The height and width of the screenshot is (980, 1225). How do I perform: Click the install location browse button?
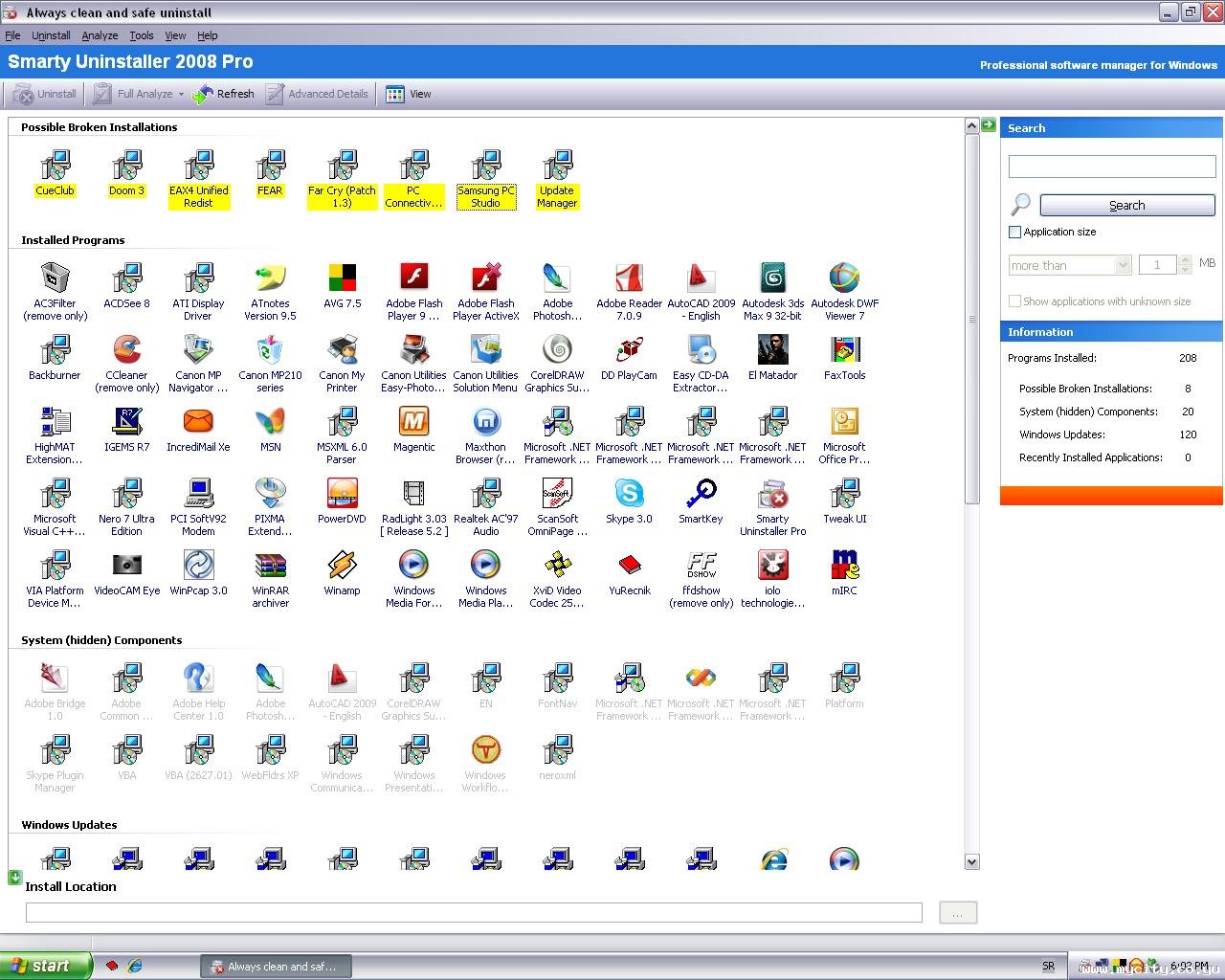point(958,913)
